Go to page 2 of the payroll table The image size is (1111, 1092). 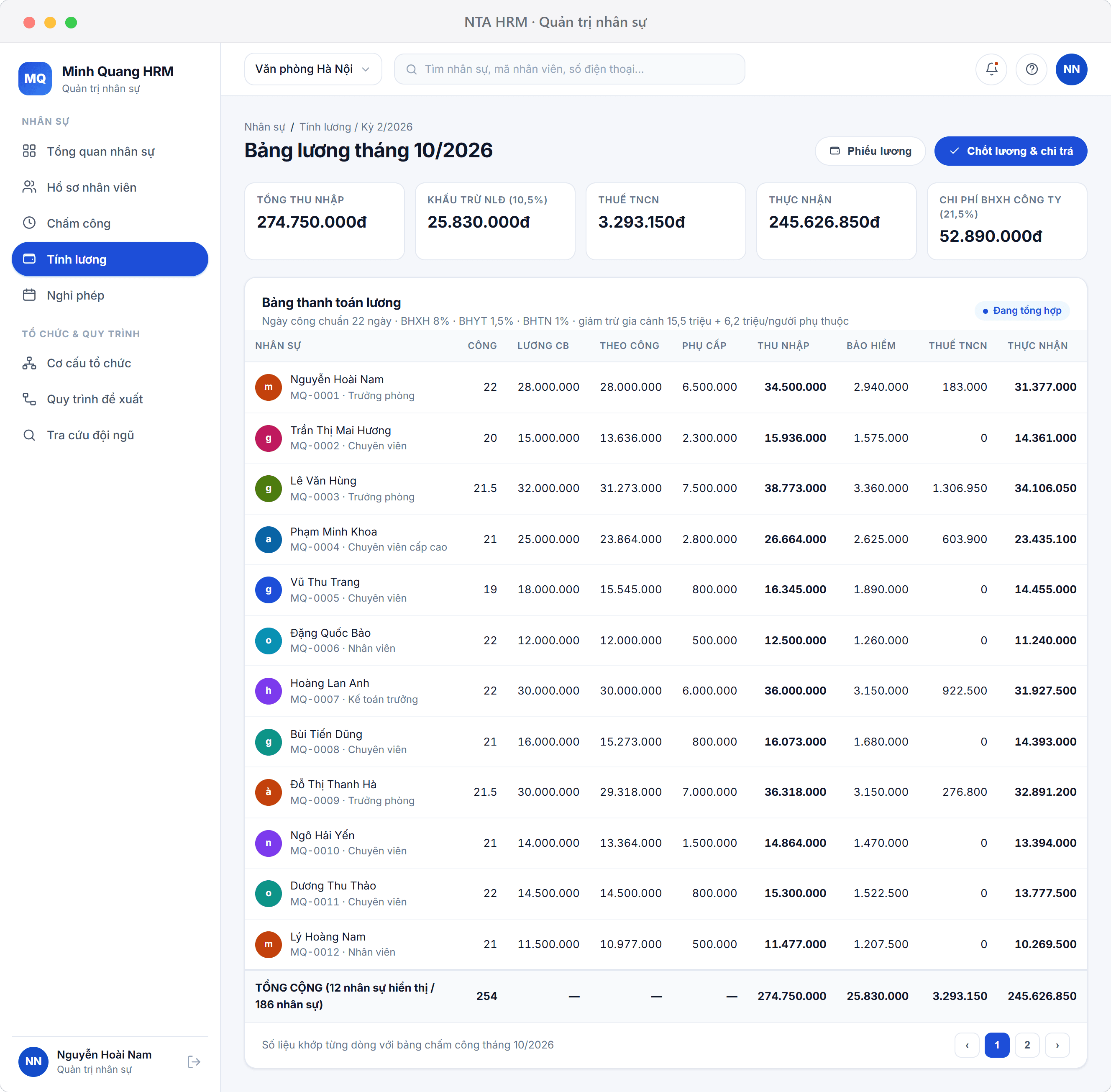click(x=1027, y=1045)
